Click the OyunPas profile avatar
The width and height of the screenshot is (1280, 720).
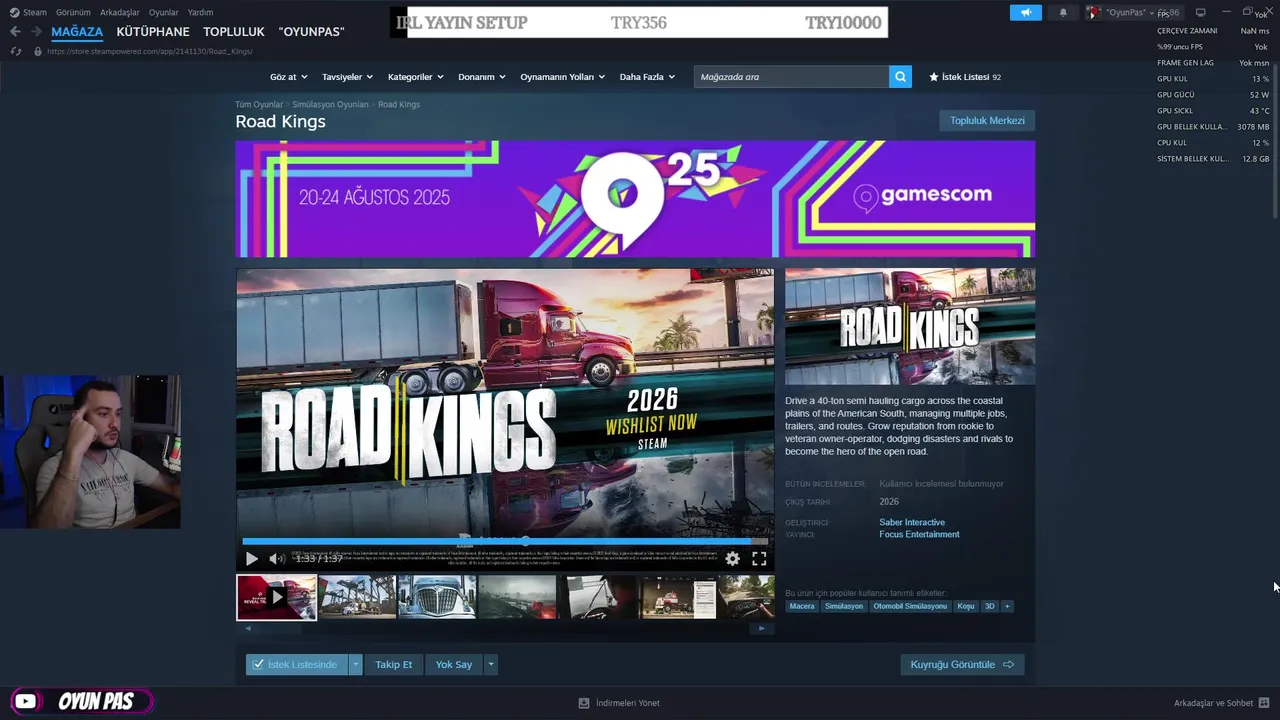[1096, 12]
